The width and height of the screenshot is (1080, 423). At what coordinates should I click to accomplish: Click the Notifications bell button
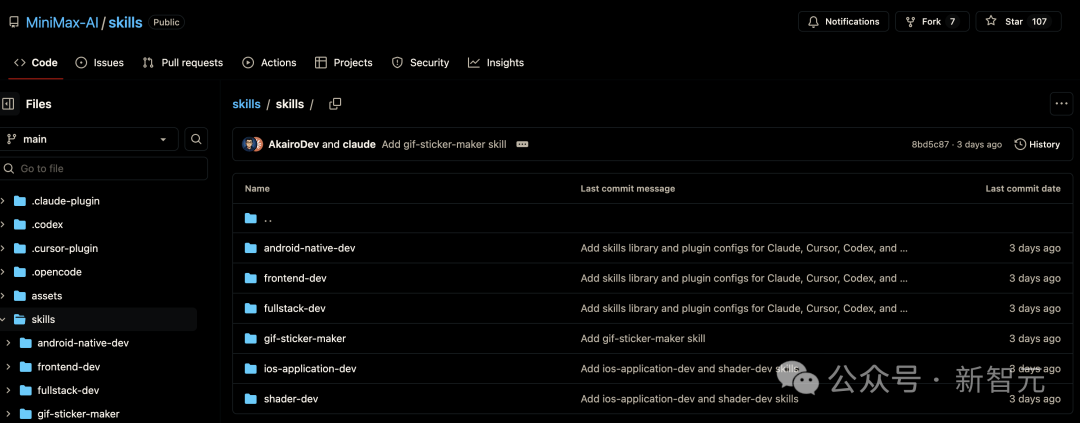[842, 21]
